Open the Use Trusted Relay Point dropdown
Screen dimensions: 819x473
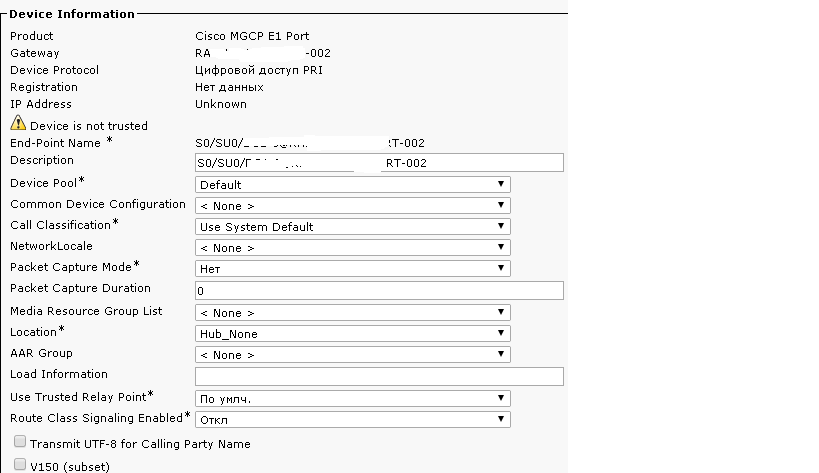pyautogui.click(x=353, y=398)
